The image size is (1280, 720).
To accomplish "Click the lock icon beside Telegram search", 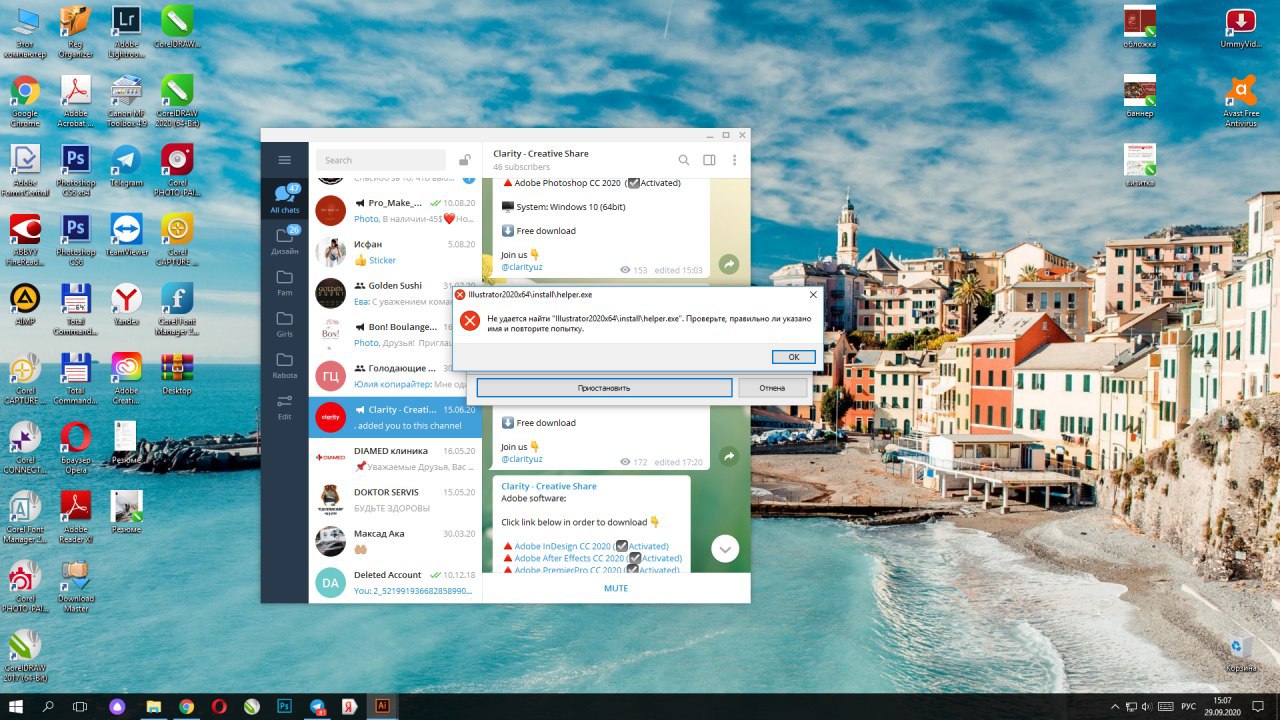I will click(465, 160).
